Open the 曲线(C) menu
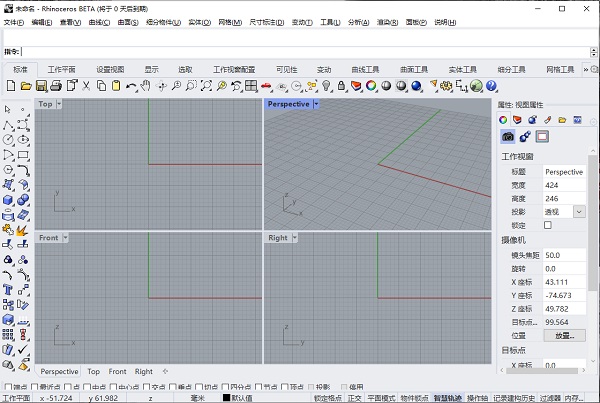Image resolution: width=600 pixels, height=403 pixels. click(98, 21)
